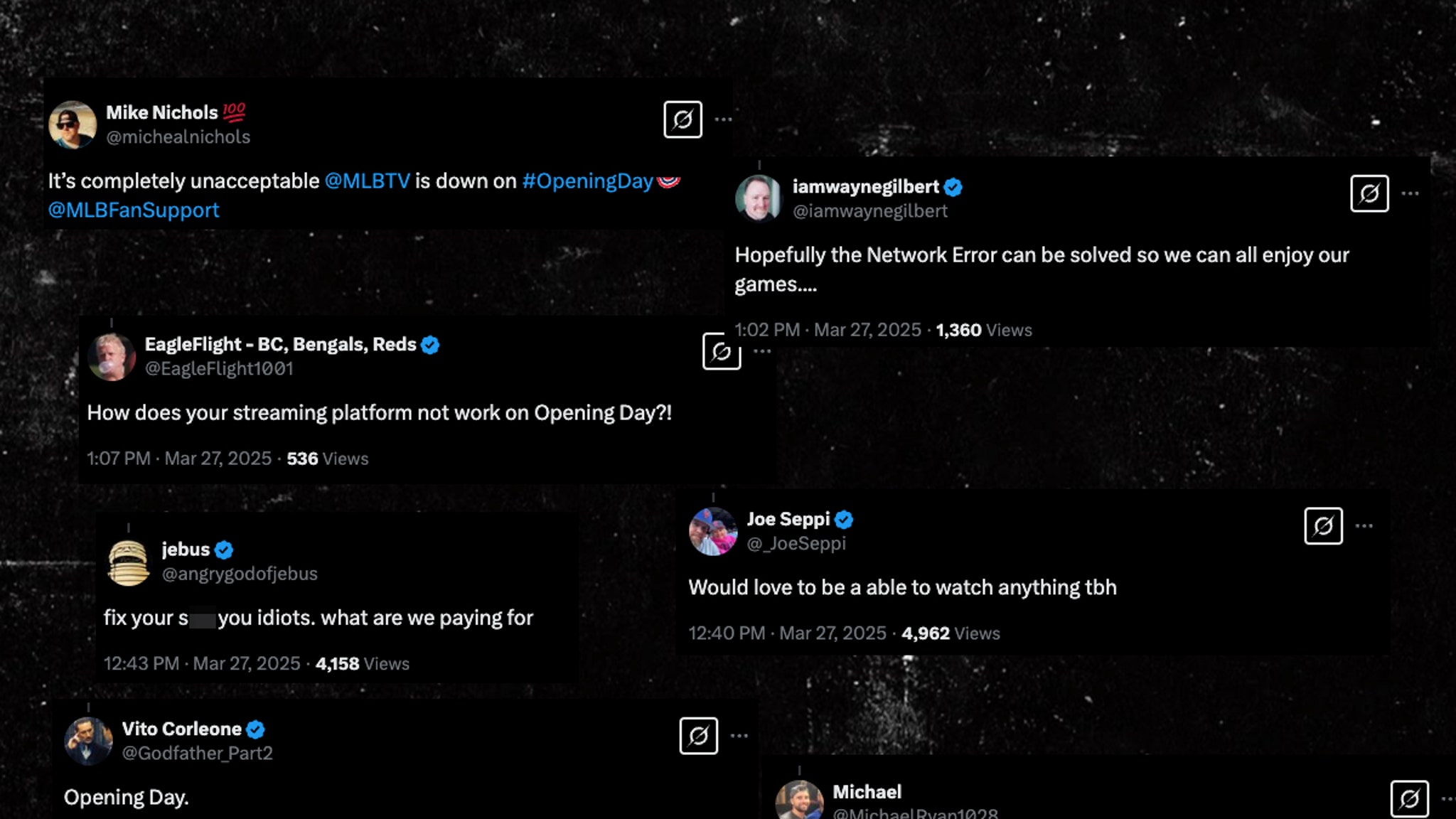The image size is (1456, 819).
Task: Click Mike Nichols' profile avatar
Action: tap(73, 124)
